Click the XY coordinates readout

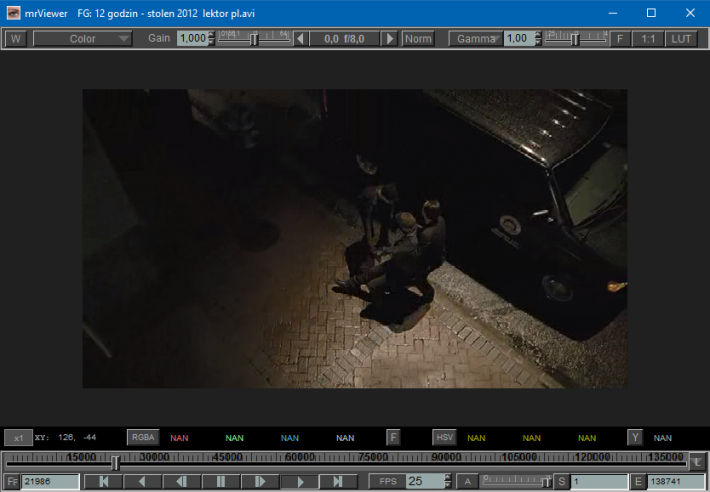(66, 438)
